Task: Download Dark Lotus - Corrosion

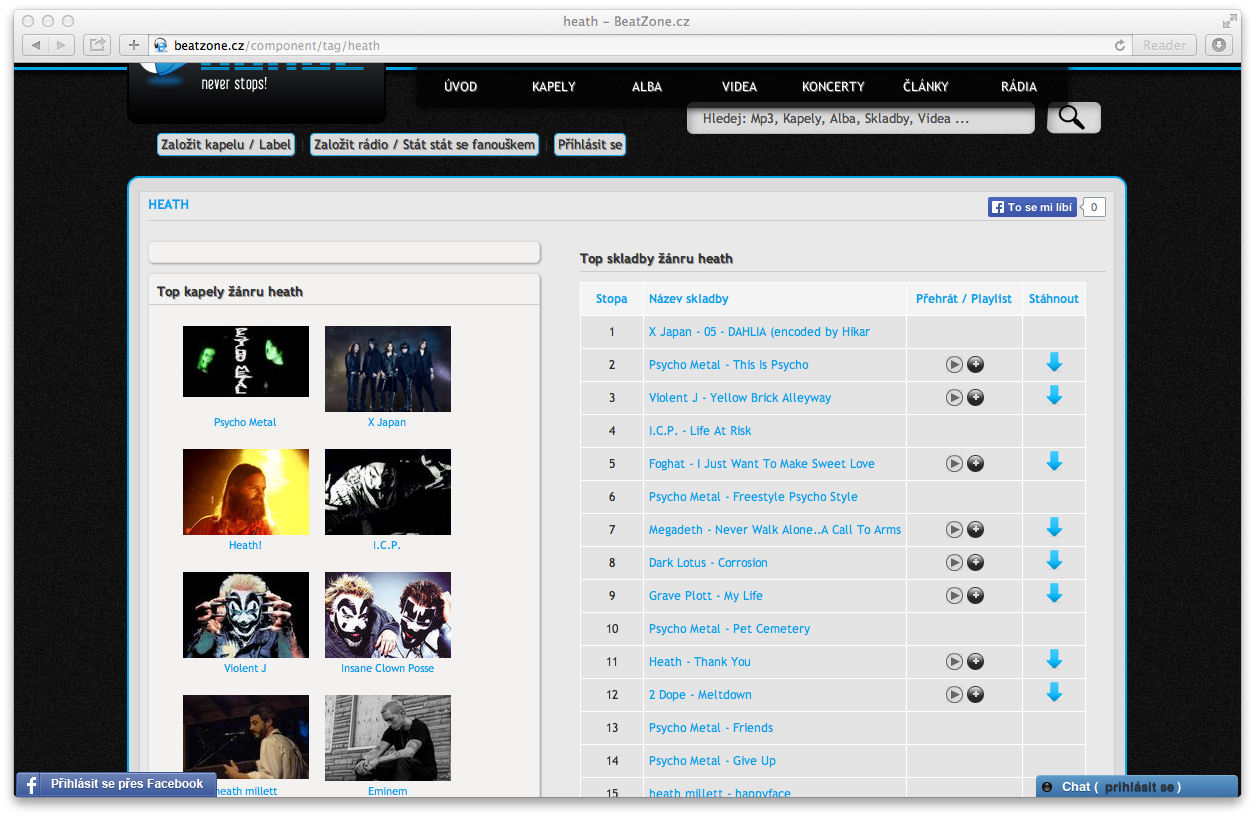Action: [1054, 561]
